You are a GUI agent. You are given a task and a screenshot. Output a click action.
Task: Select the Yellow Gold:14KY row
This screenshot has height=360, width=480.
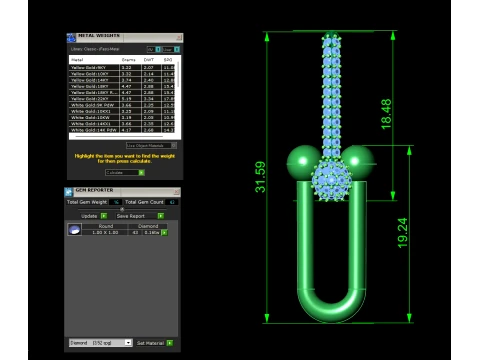coord(122,80)
